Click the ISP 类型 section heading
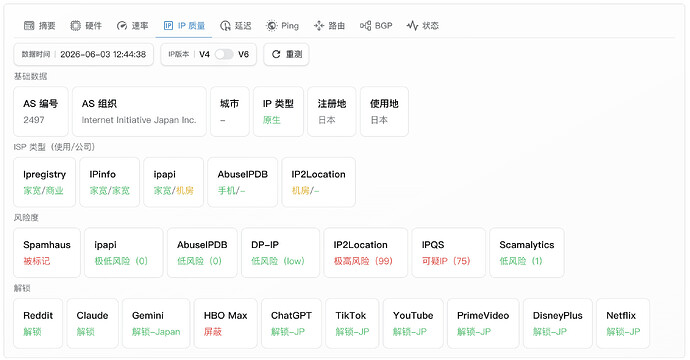The width and height of the screenshot is (690, 360). [x=54, y=147]
